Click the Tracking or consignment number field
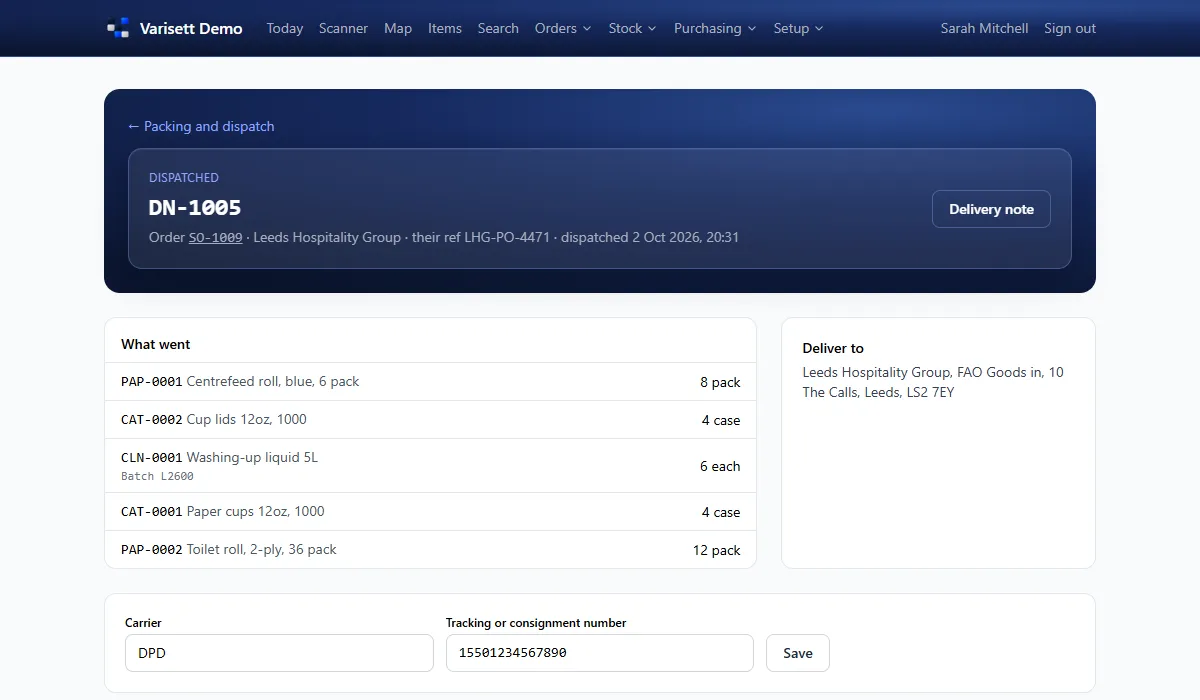The width and height of the screenshot is (1200, 700). (x=600, y=653)
